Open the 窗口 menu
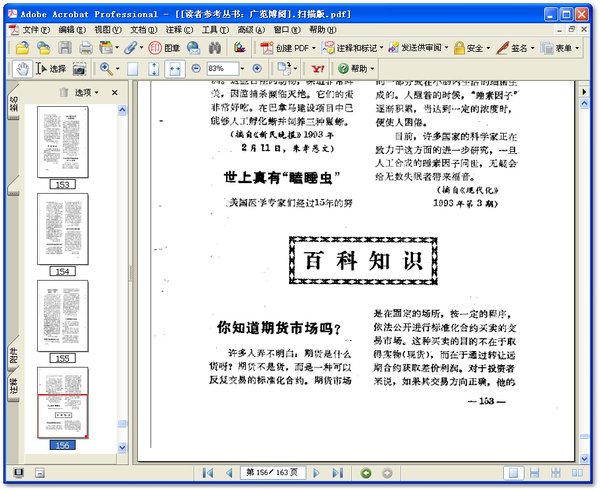The height and width of the screenshot is (491, 600). tap(287, 29)
